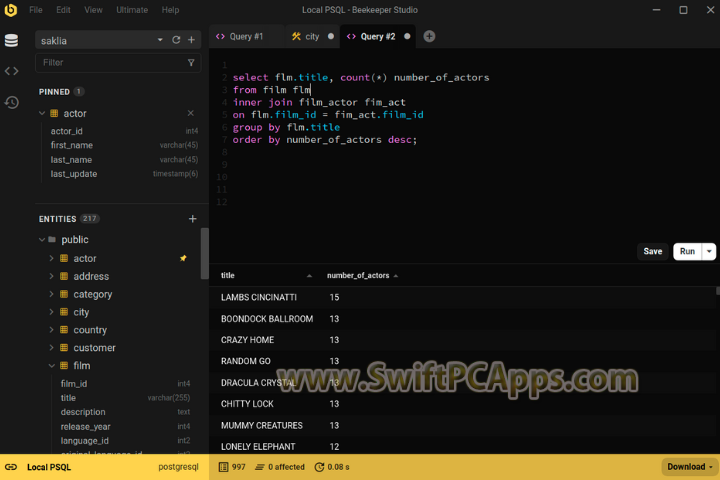The height and width of the screenshot is (480, 720).
Task: Collapse the public schema
Action: [x=42, y=239]
